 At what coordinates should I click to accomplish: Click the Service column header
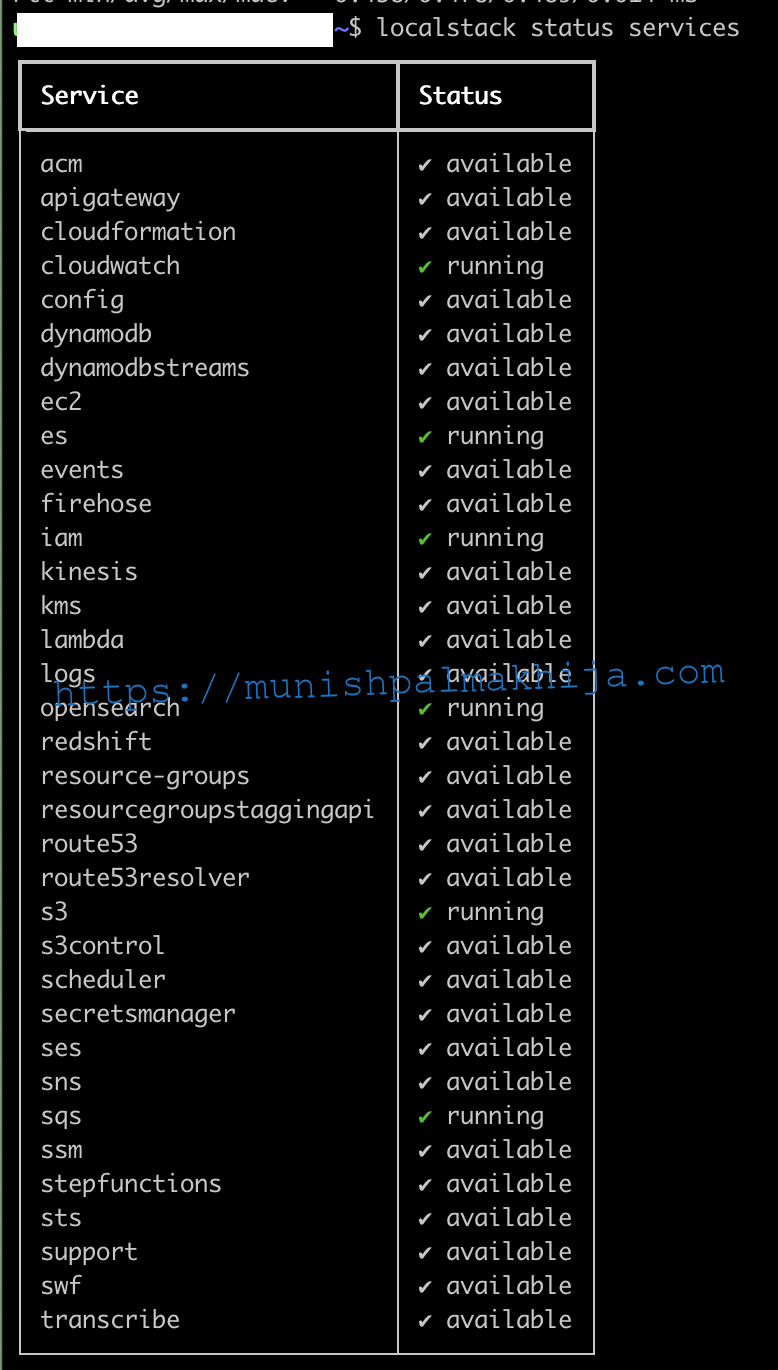pyautogui.click(x=90, y=95)
